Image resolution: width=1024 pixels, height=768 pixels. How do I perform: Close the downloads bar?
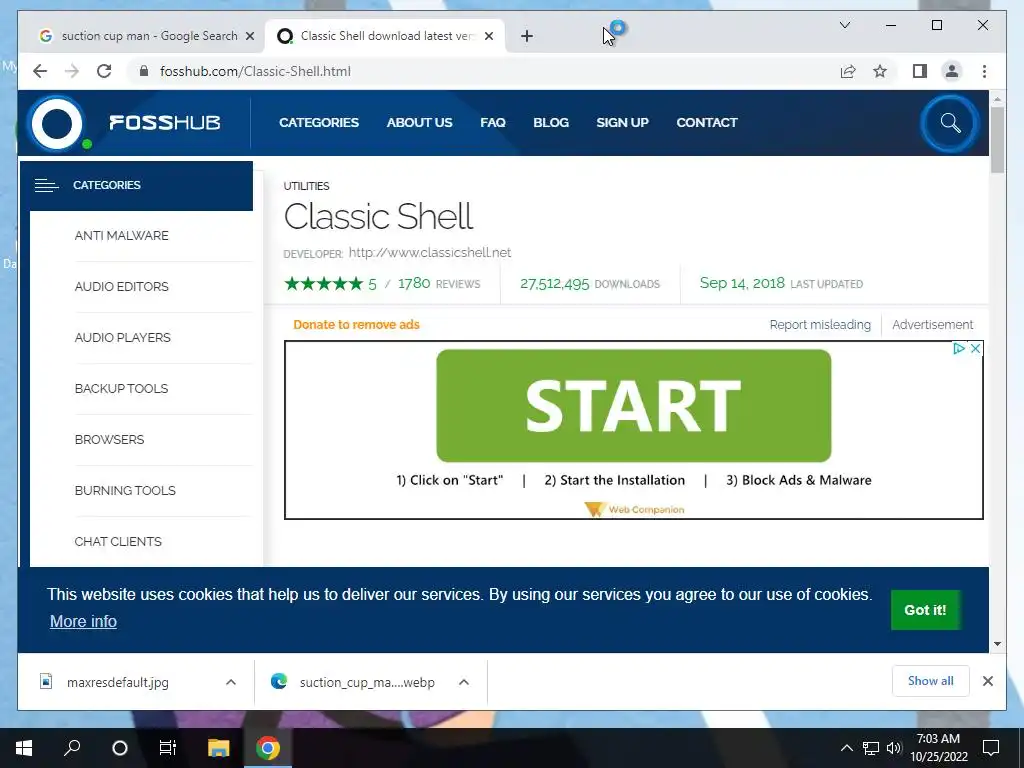987,681
